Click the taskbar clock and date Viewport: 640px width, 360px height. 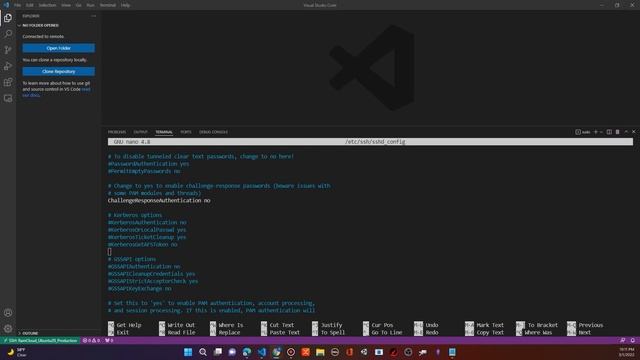pyautogui.click(x=627, y=352)
